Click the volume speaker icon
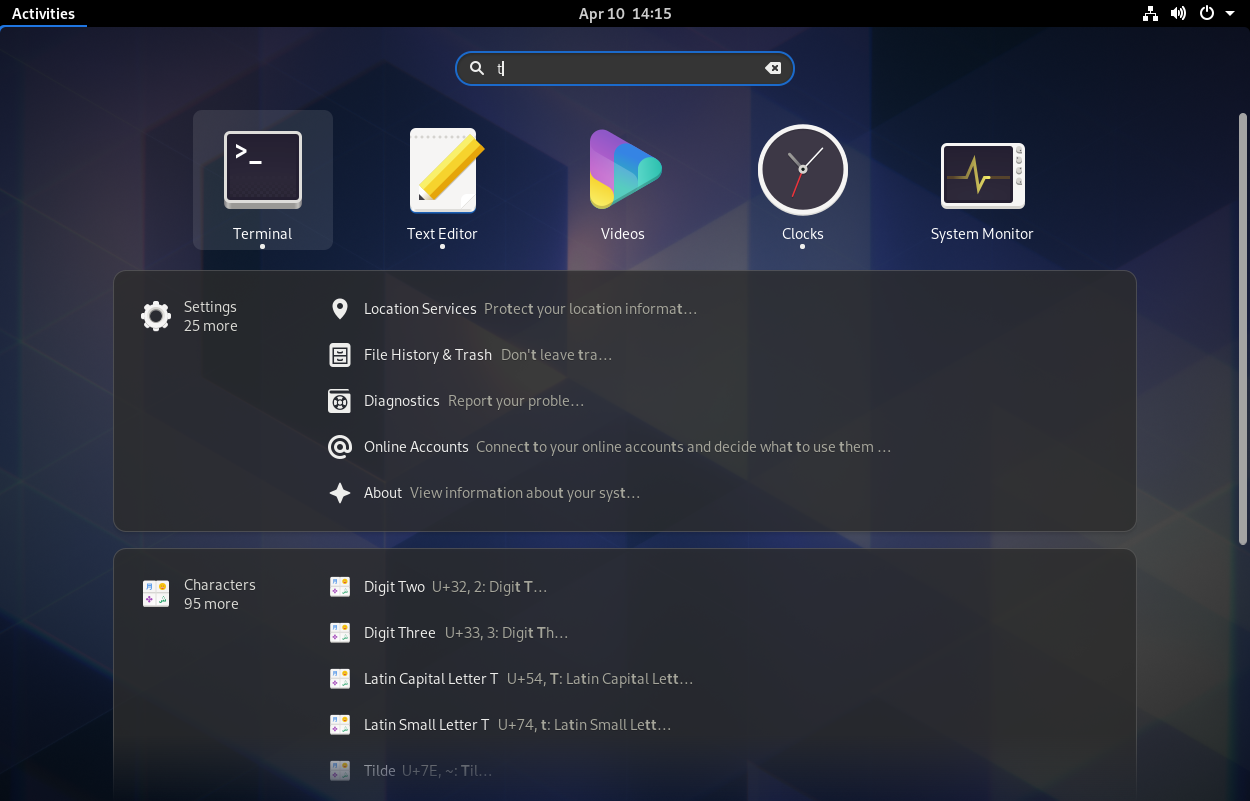This screenshot has width=1250, height=801. pyautogui.click(x=1178, y=14)
